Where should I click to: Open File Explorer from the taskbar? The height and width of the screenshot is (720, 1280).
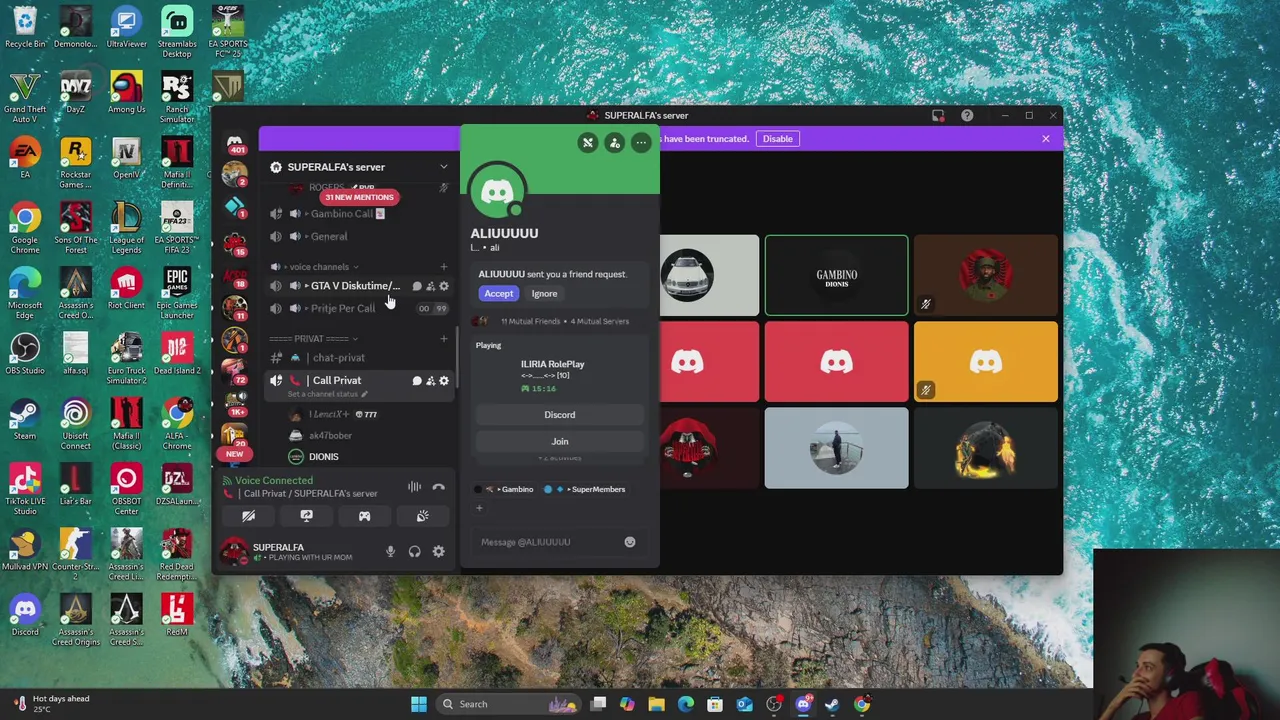click(656, 704)
